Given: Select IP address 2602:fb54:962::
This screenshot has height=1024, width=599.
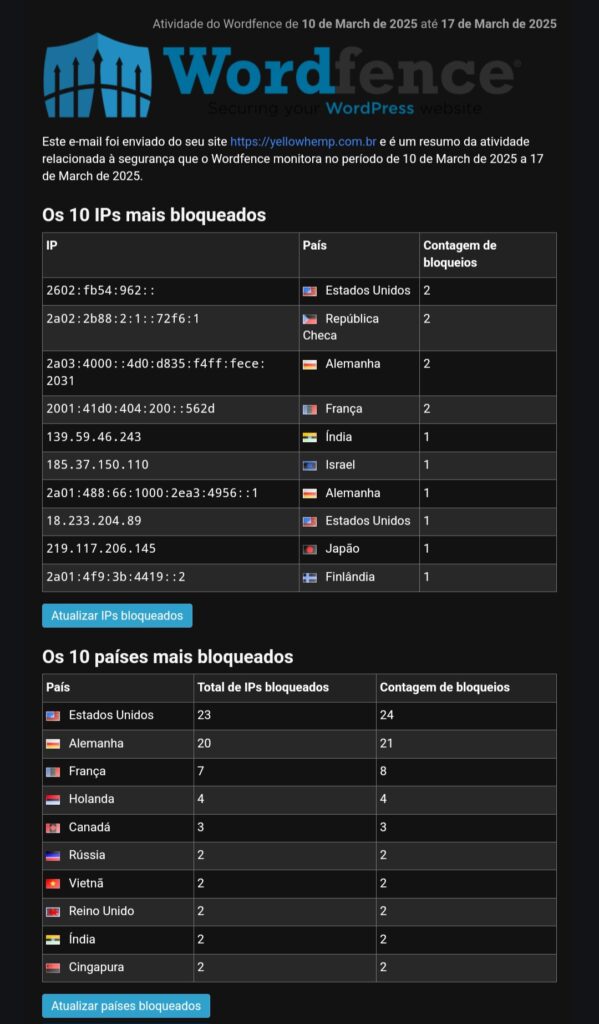Looking at the screenshot, I should 101,291.
